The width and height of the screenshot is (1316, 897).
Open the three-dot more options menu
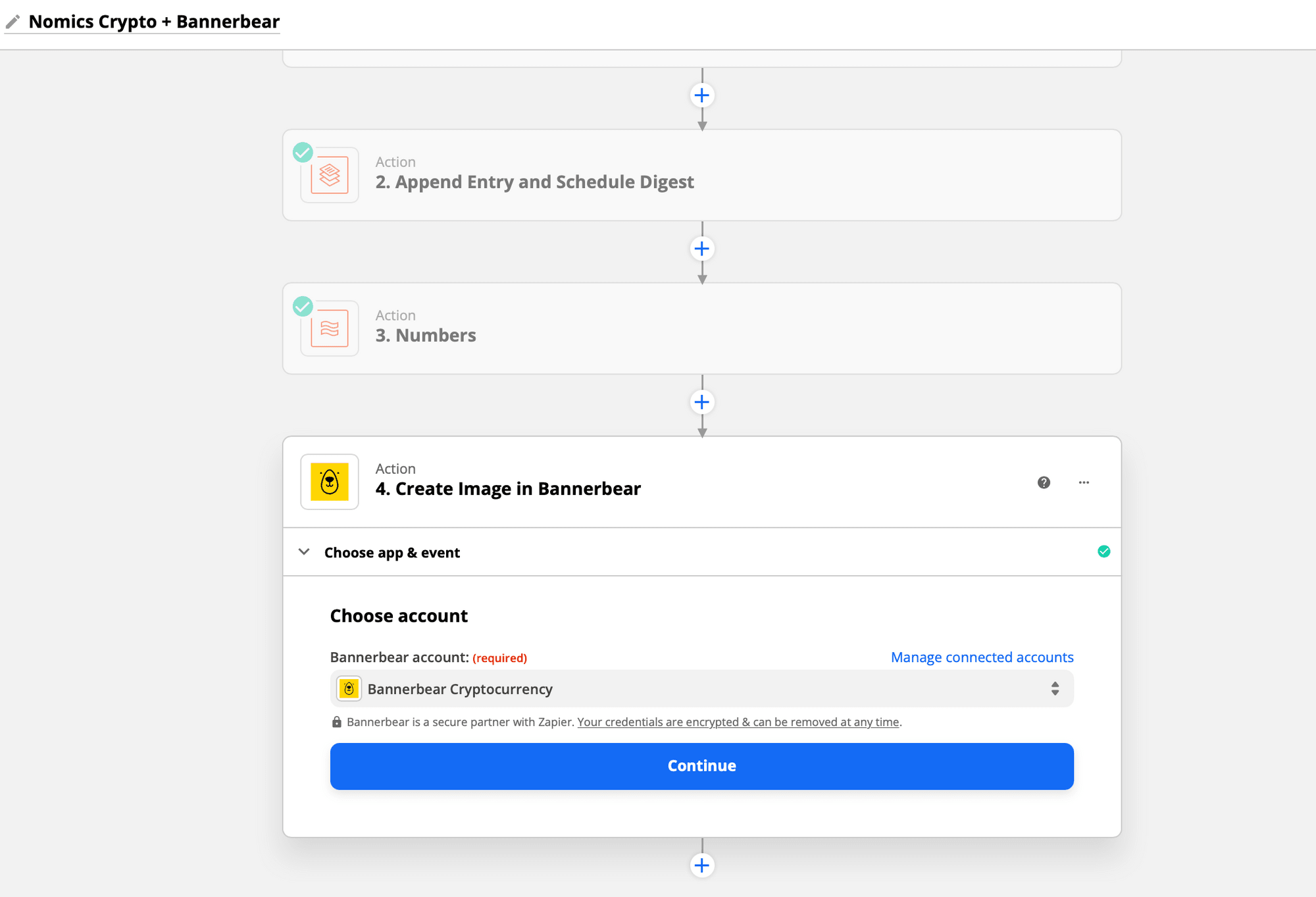click(1084, 482)
